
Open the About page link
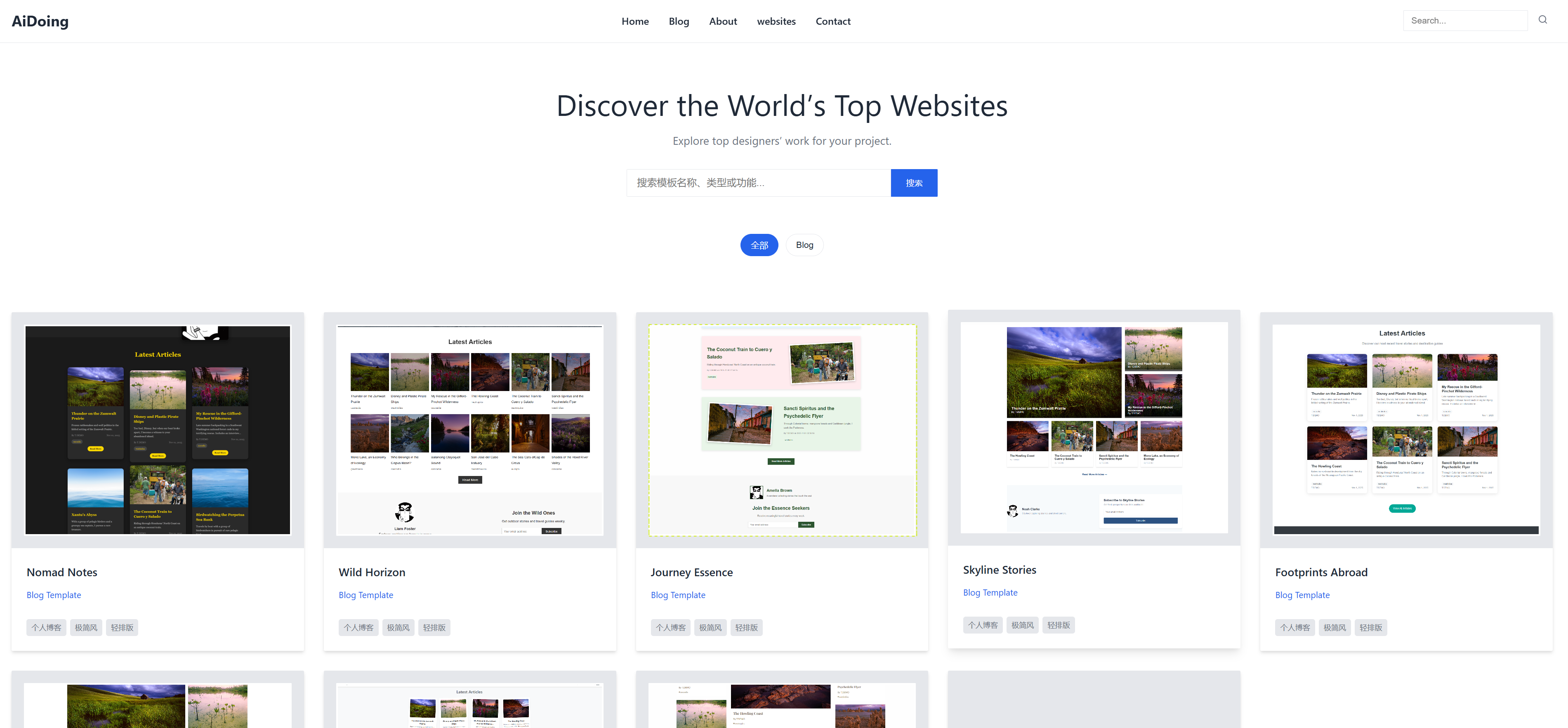point(722,21)
